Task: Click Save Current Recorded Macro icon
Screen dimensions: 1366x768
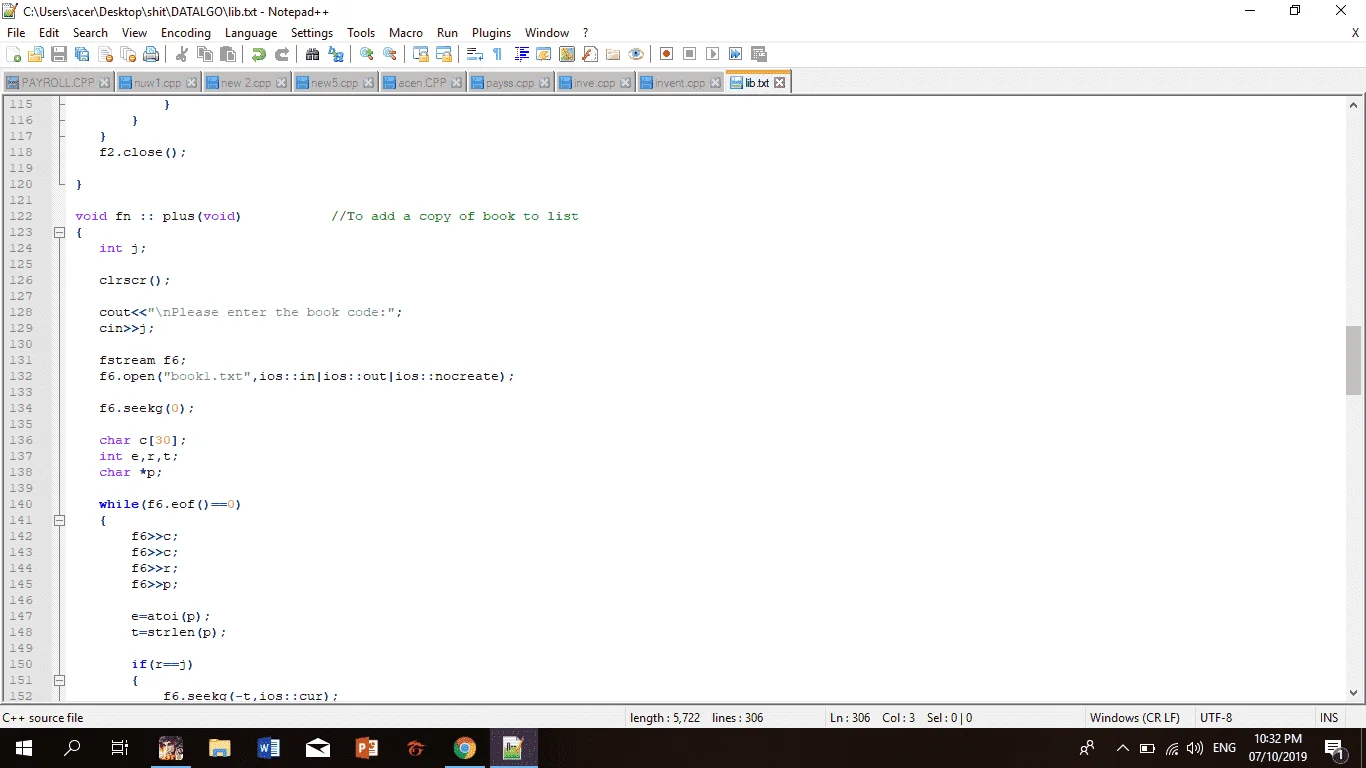Action: coord(759,54)
